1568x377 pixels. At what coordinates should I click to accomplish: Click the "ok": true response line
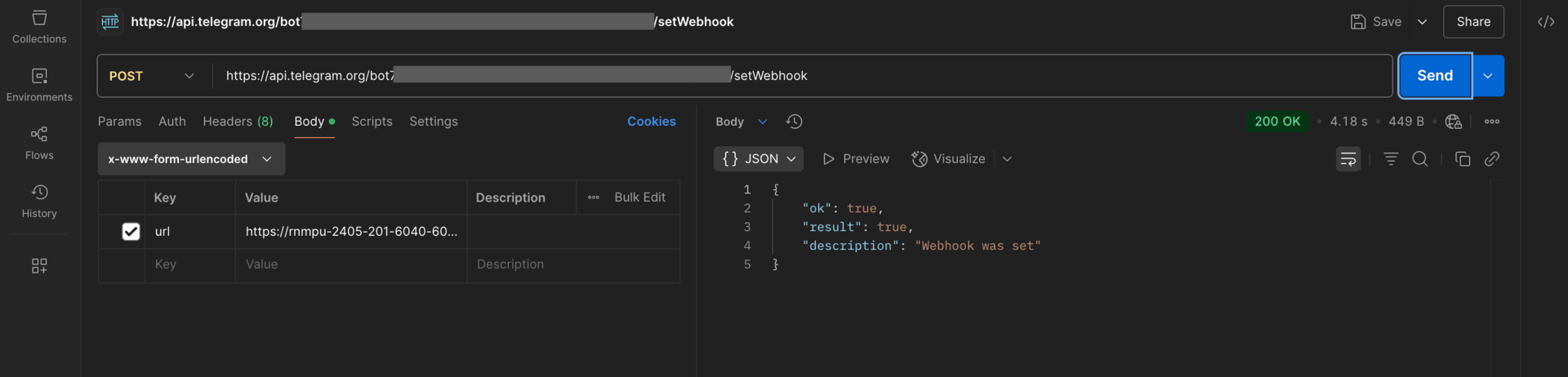(843, 208)
